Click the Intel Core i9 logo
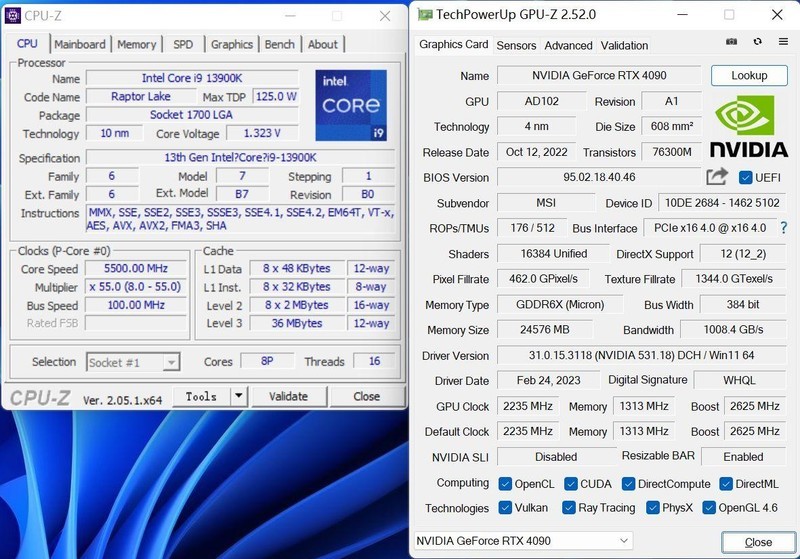 [x=350, y=105]
